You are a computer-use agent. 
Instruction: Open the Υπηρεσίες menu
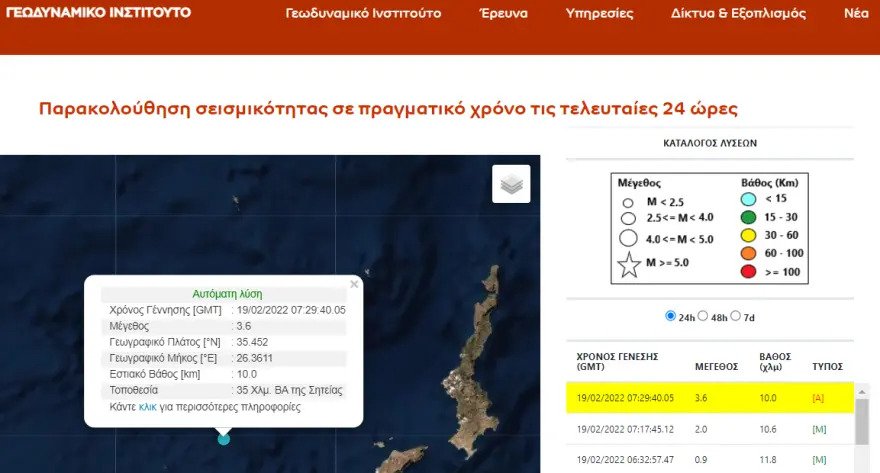[599, 13]
